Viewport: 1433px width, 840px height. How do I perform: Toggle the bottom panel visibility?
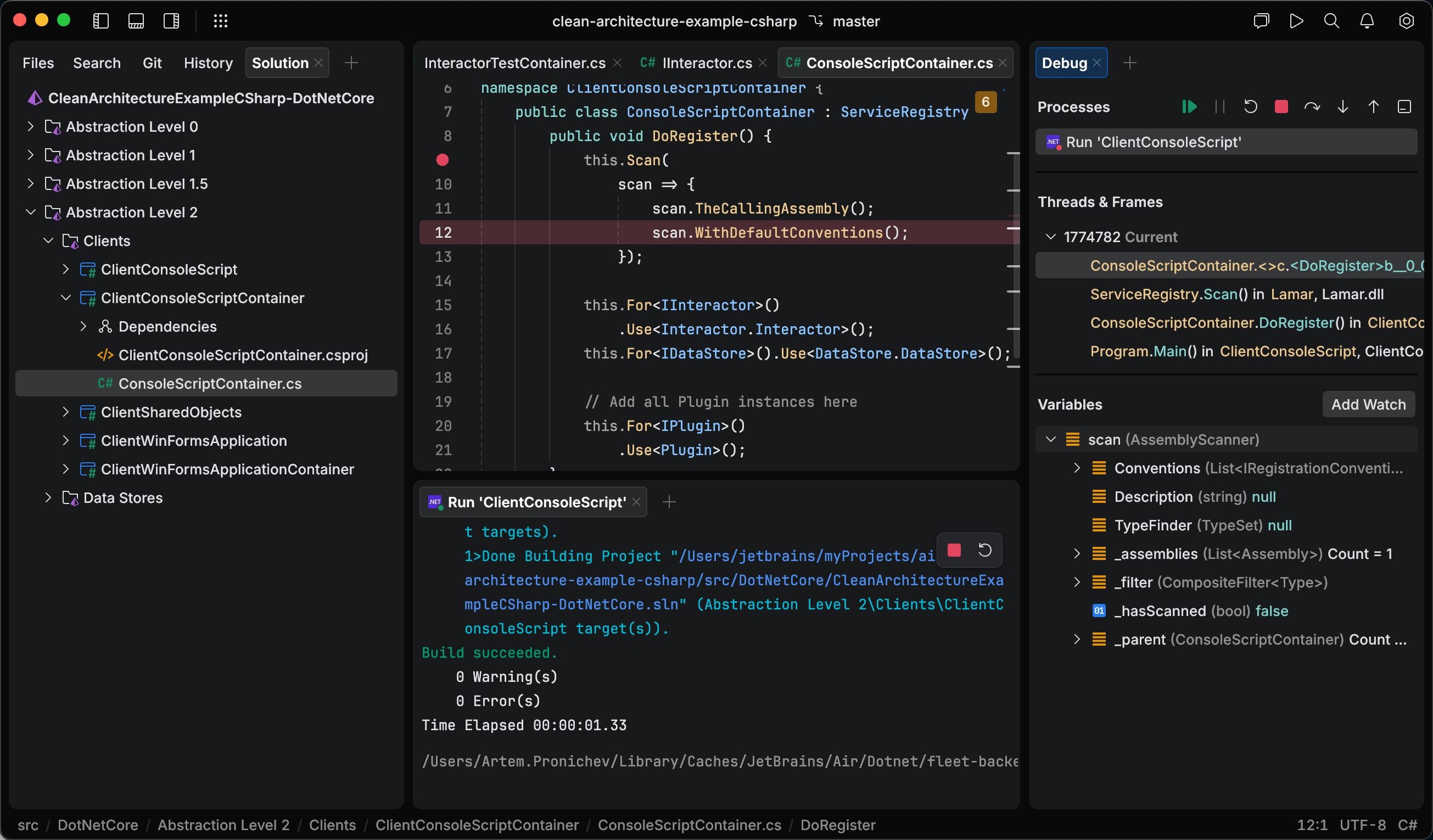click(x=136, y=21)
